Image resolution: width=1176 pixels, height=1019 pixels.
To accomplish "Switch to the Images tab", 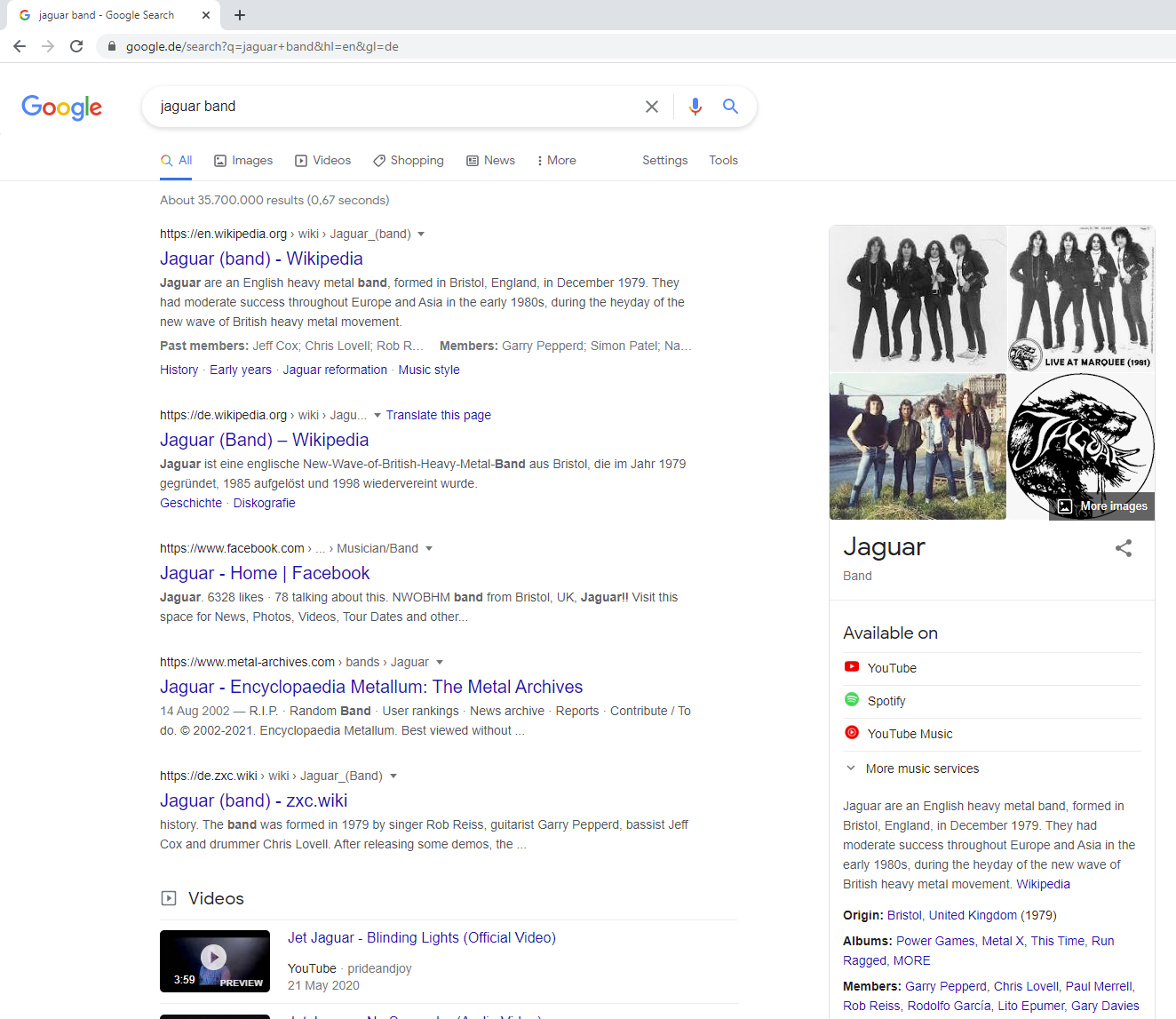I will pyautogui.click(x=243, y=160).
